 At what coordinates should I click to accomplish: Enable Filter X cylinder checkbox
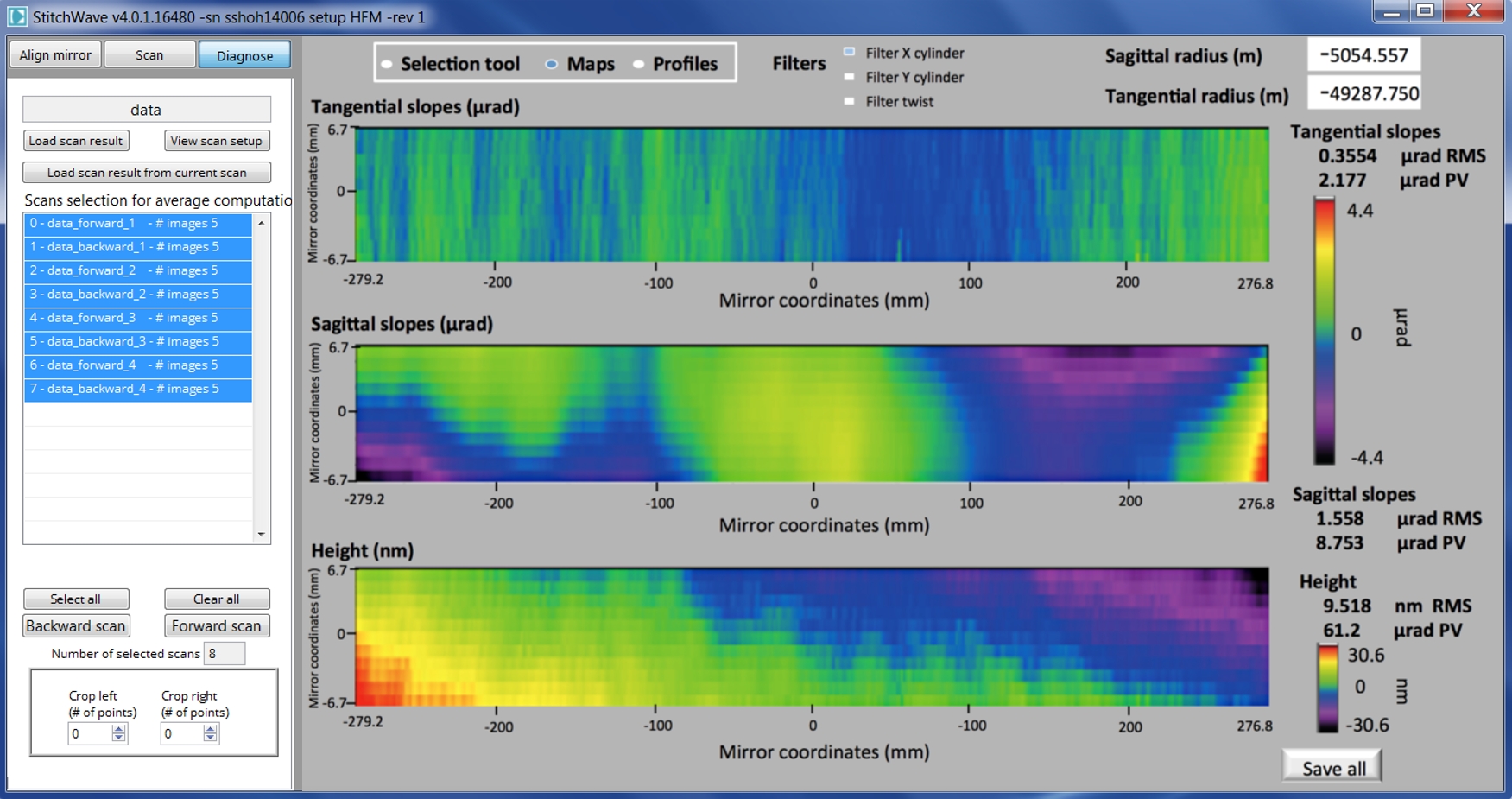click(x=850, y=53)
